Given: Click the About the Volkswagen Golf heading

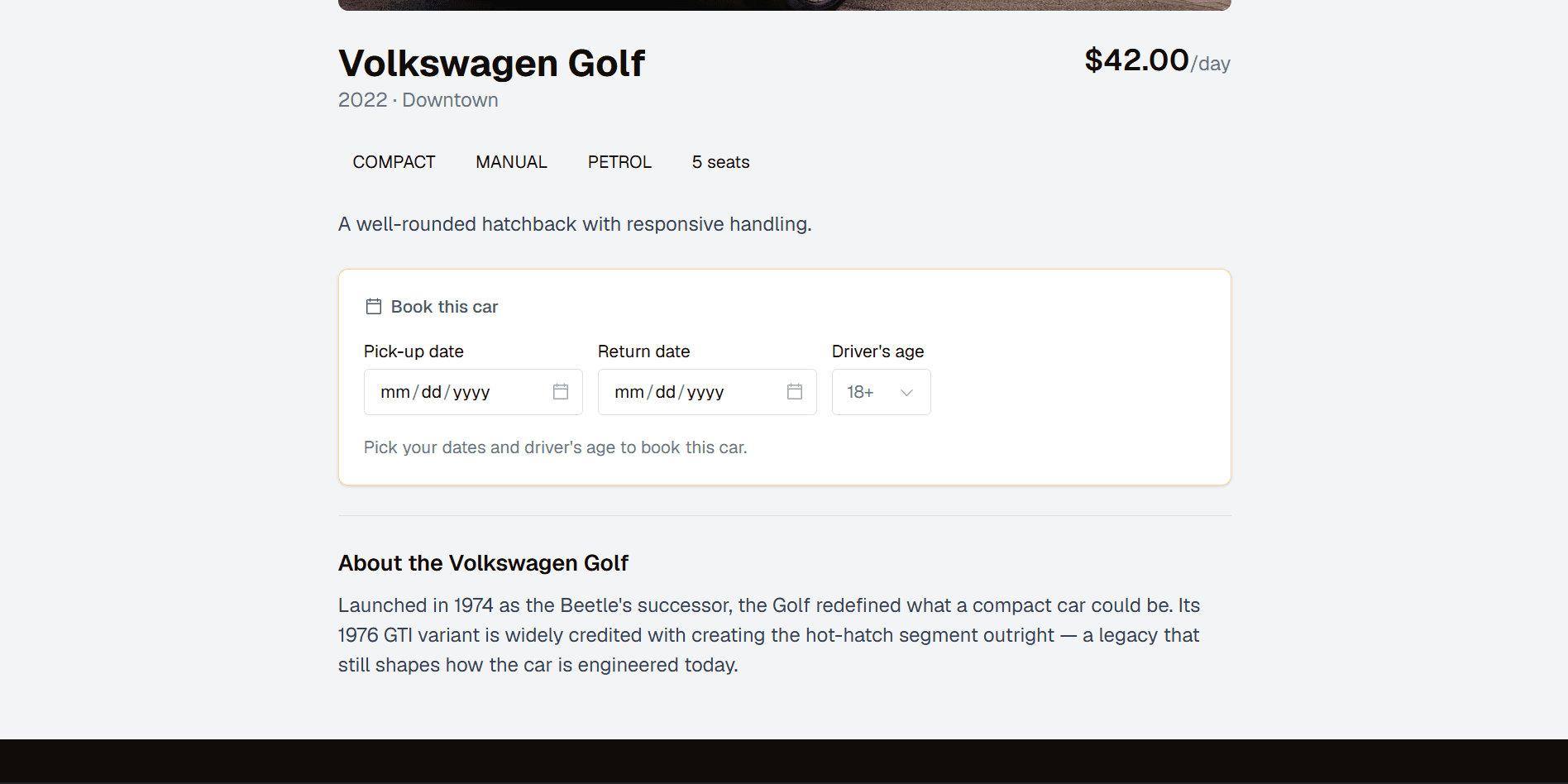Looking at the screenshot, I should (x=483, y=563).
